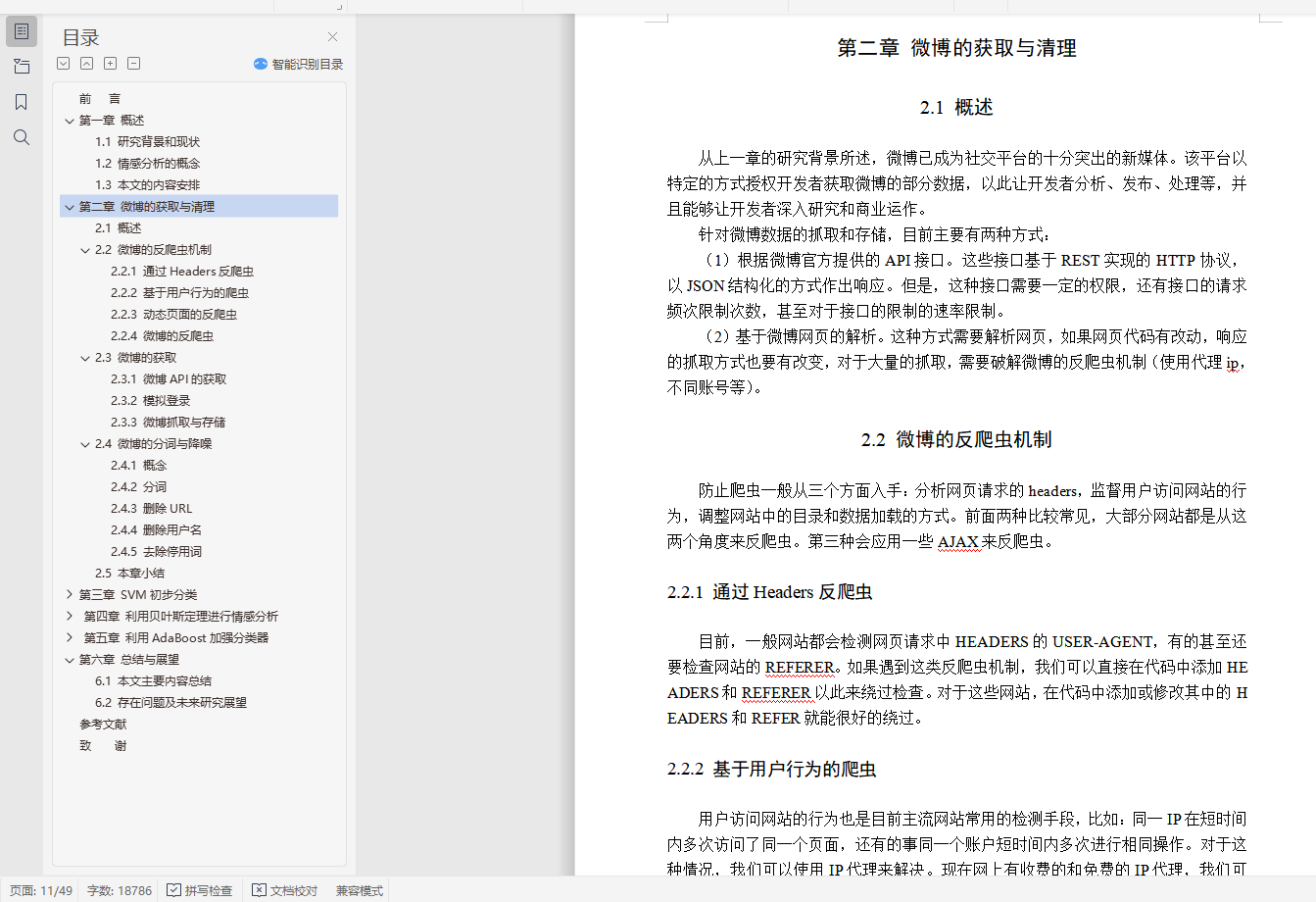Collapse the 第六章 总结与展望 chevron

pyautogui.click(x=70, y=660)
